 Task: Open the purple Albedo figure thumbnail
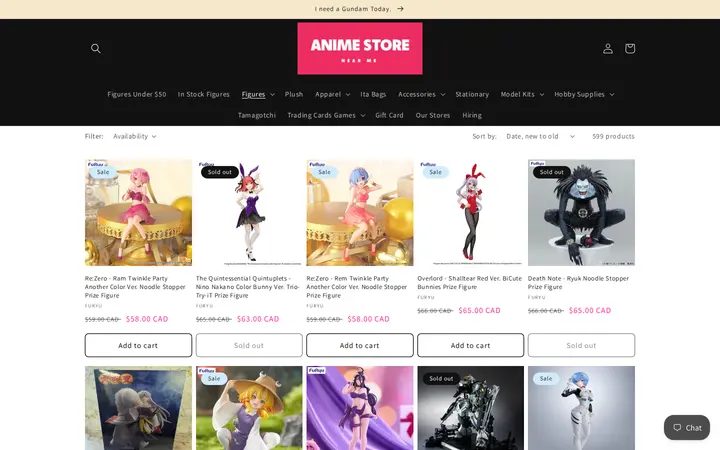coord(360,408)
